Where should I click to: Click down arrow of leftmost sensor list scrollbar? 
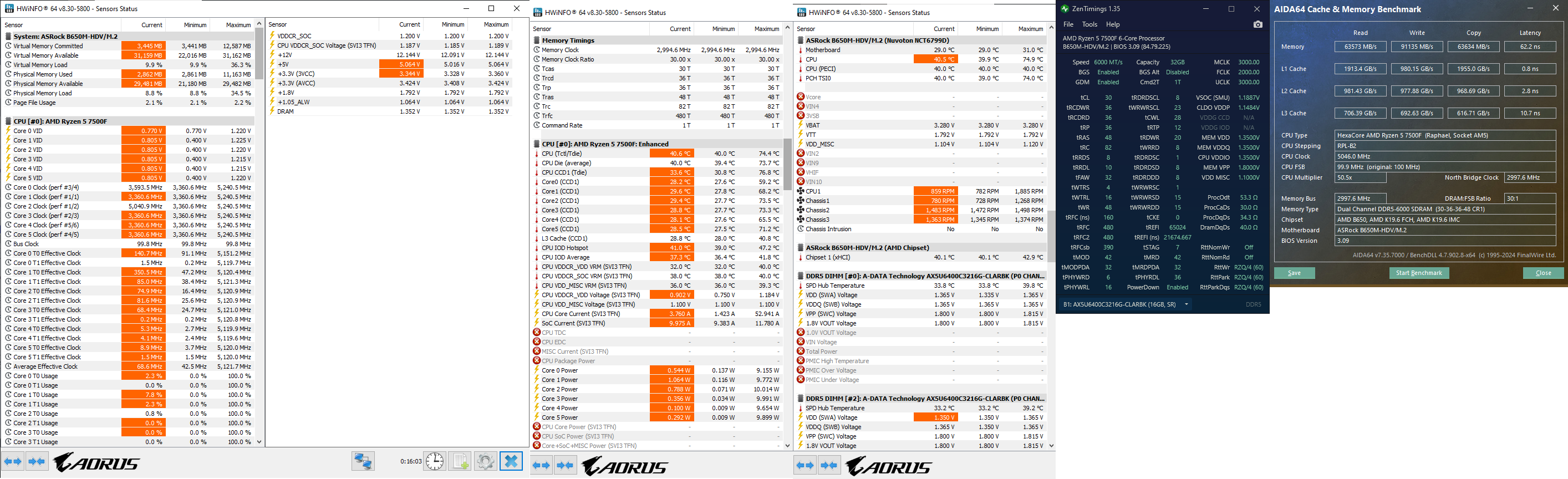coord(259,442)
